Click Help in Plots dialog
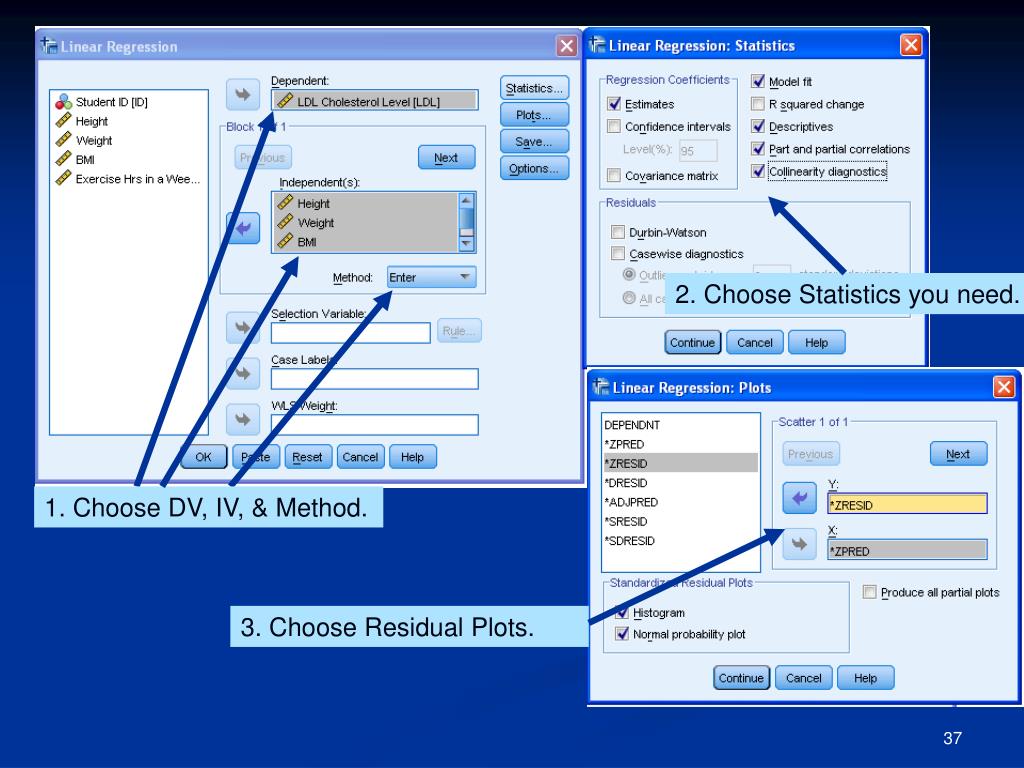This screenshot has height=768, width=1024. pyautogui.click(x=865, y=678)
